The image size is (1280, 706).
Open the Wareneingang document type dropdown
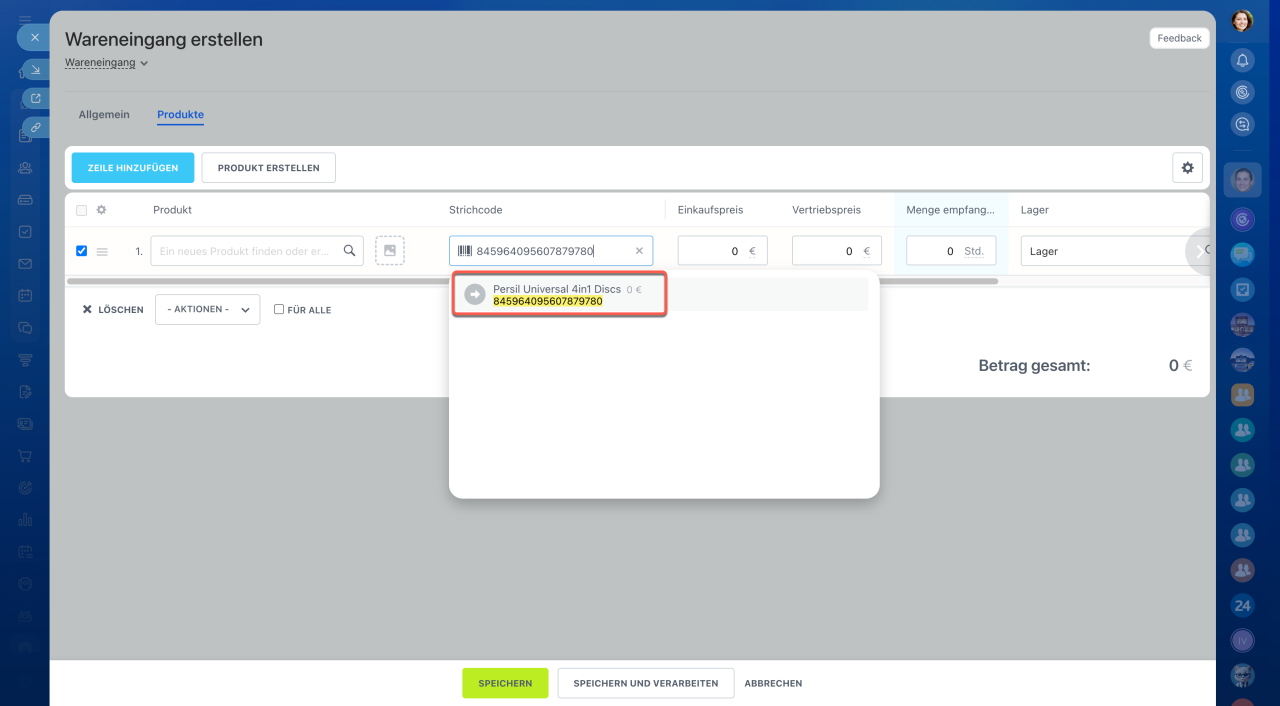[106, 63]
